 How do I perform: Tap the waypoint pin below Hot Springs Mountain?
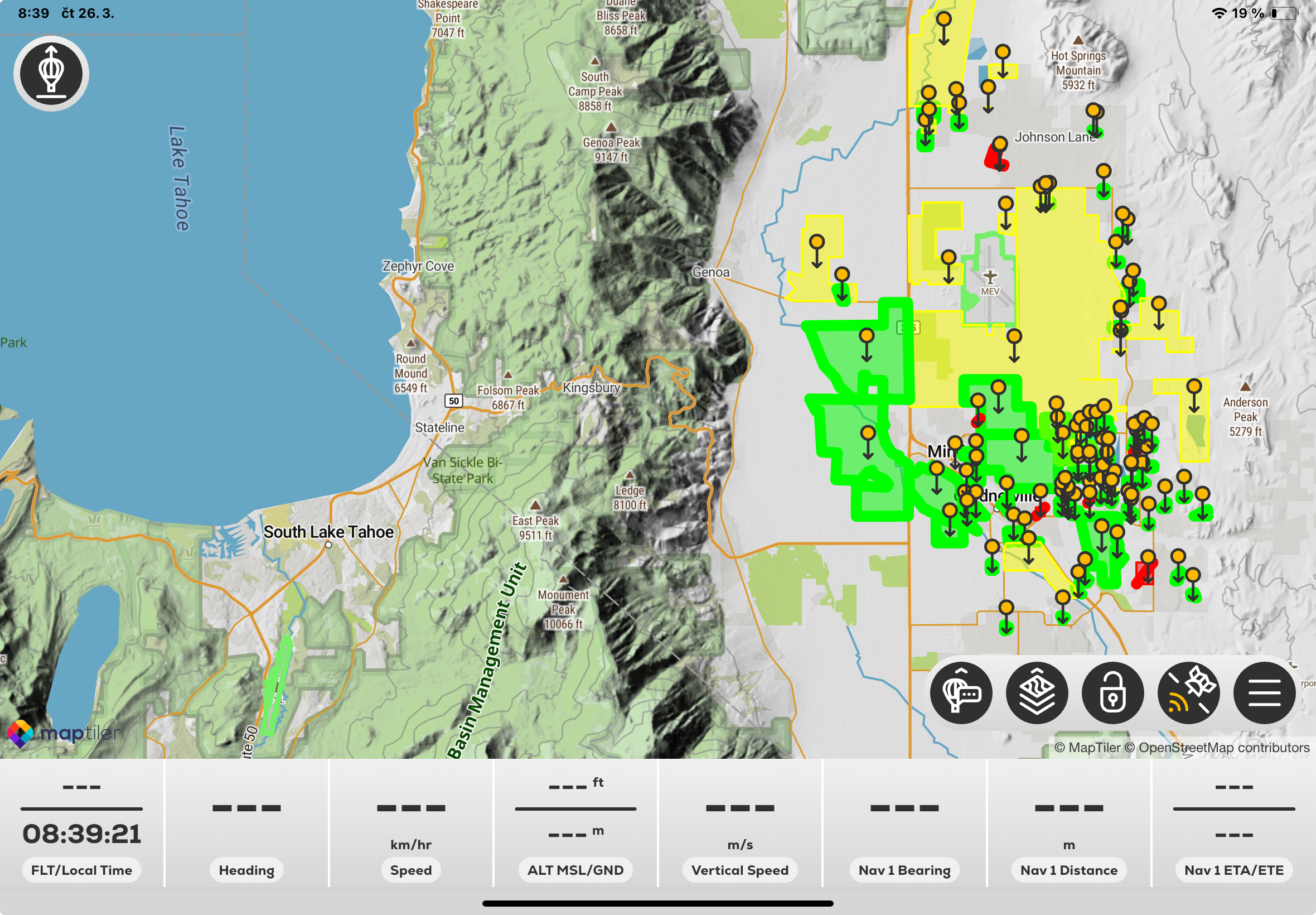click(x=1093, y=111)
